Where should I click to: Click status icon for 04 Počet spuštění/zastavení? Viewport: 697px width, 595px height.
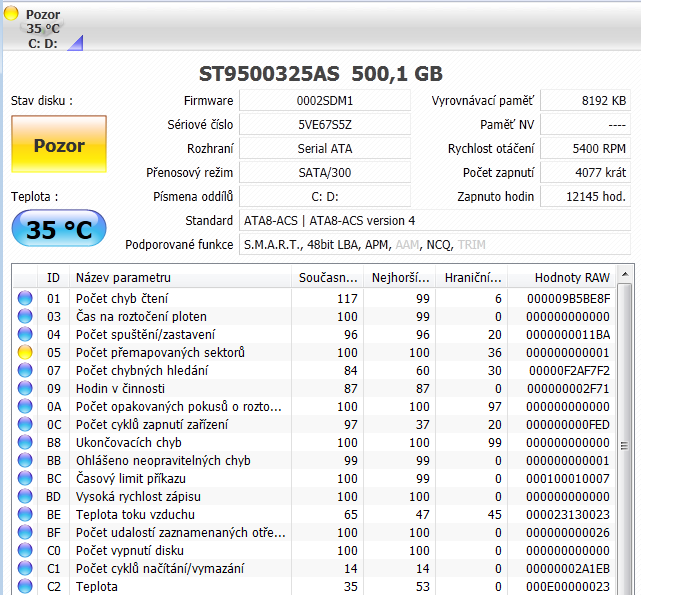point(25,334)
